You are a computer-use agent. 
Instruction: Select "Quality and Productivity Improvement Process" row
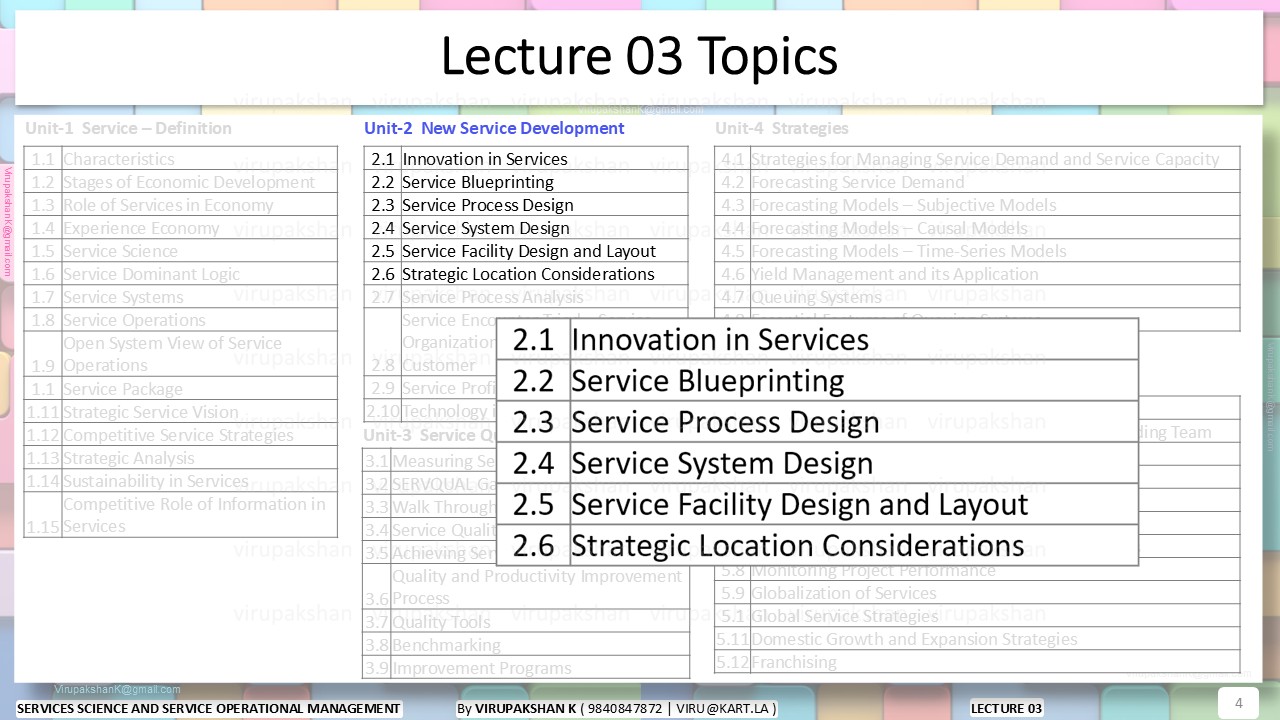click(x=526, y=587)
